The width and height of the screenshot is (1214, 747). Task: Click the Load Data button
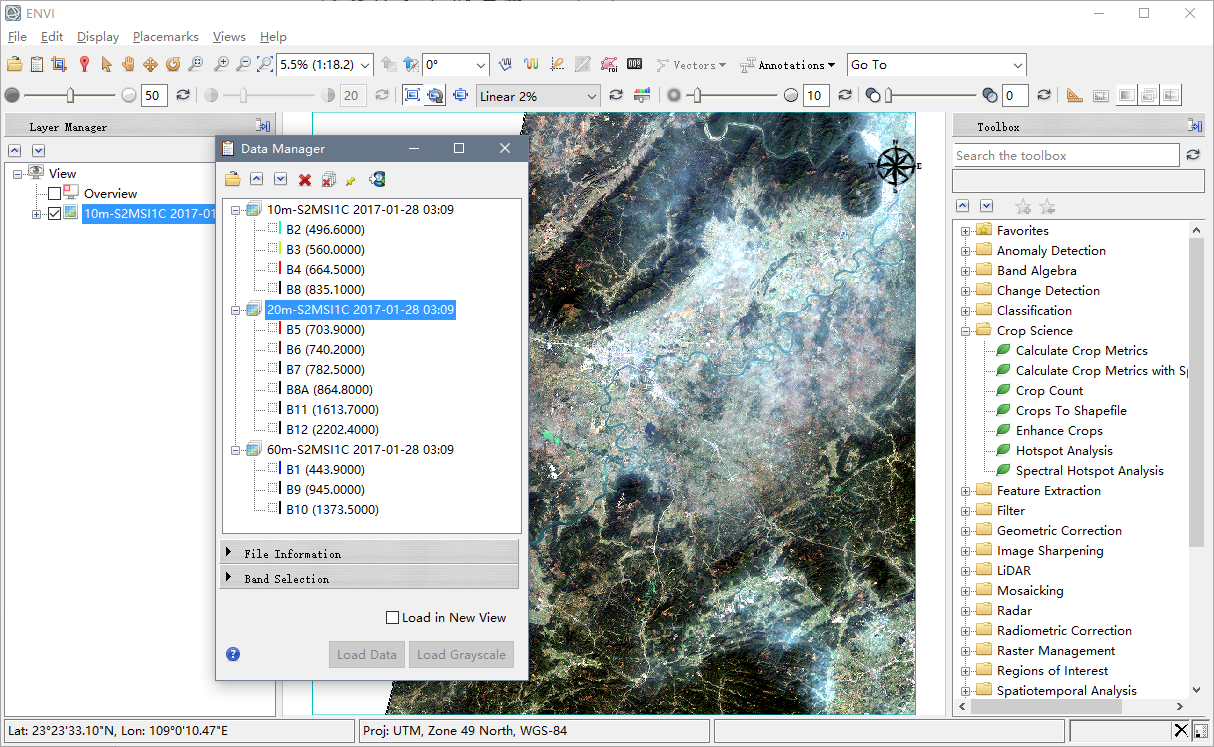[367, 655]
